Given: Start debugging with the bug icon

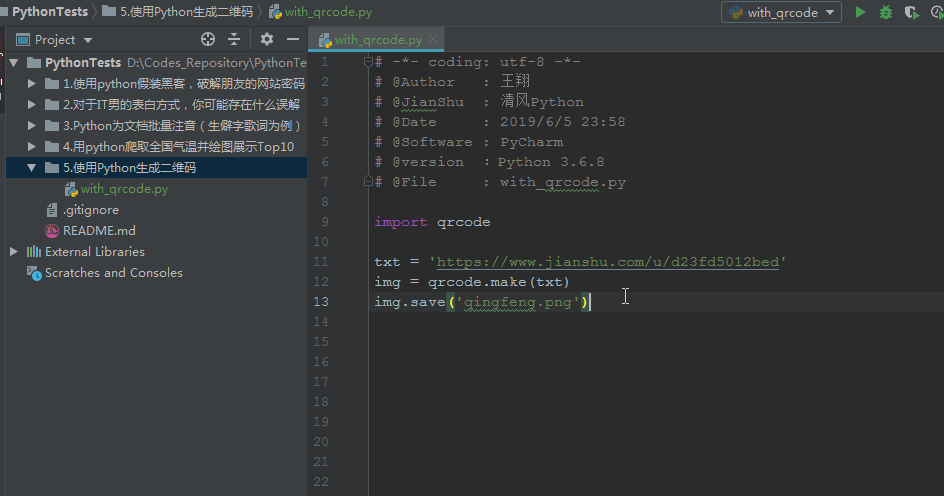Looking at the screenshot, I should [x=886, y=12].
